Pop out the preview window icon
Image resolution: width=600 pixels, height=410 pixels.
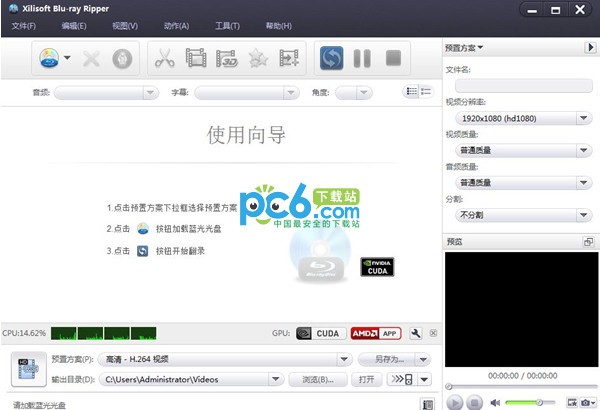[588, 242]
